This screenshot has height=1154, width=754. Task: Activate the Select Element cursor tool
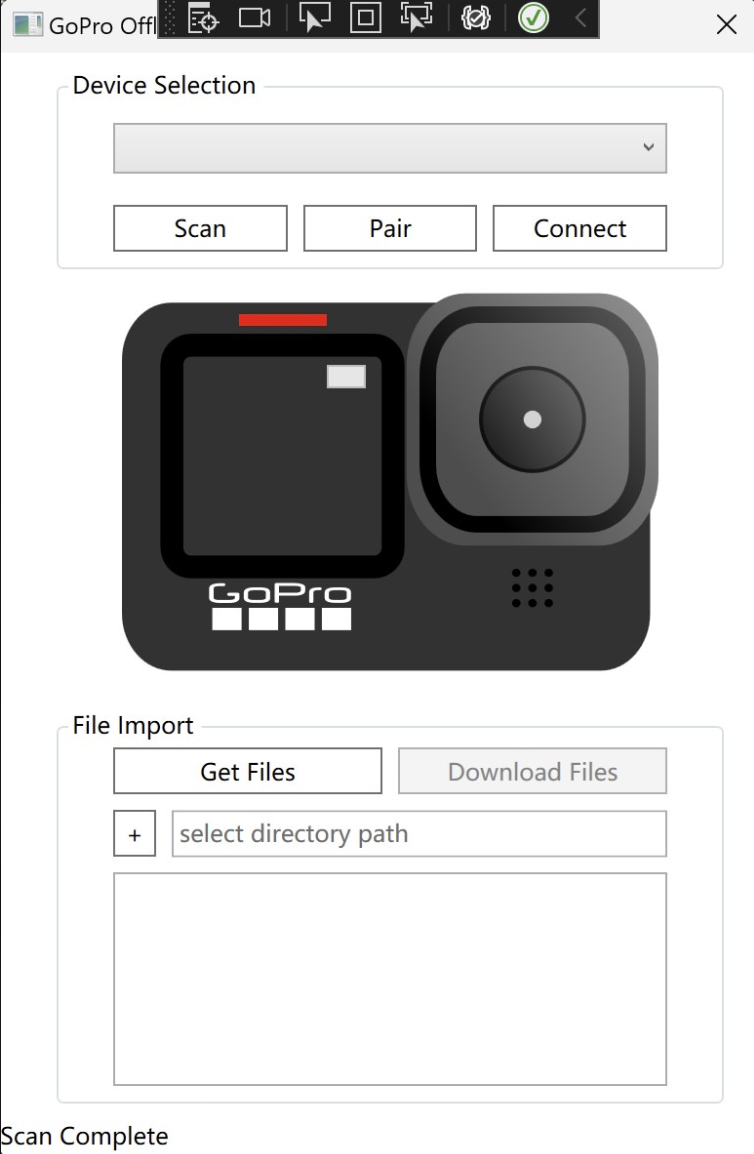coord(314,18)
